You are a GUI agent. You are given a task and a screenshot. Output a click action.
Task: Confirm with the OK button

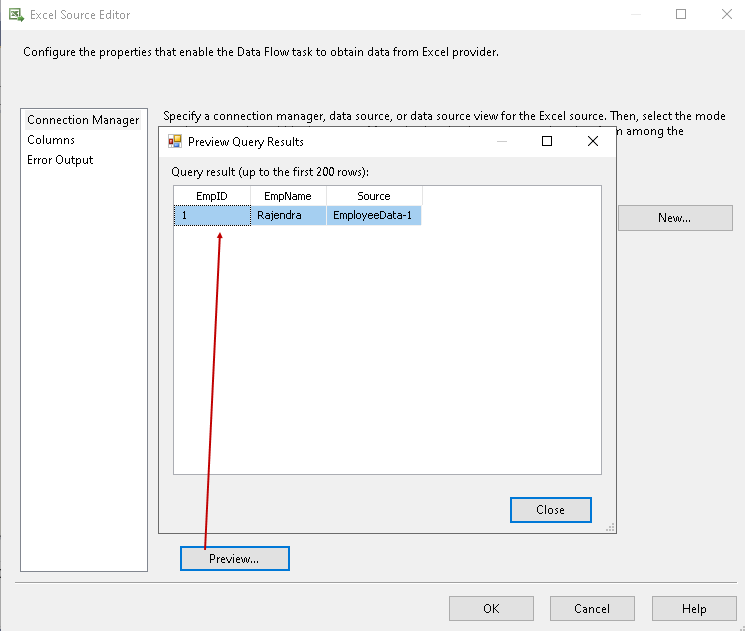pyautogui.click(x=491, y=608)
